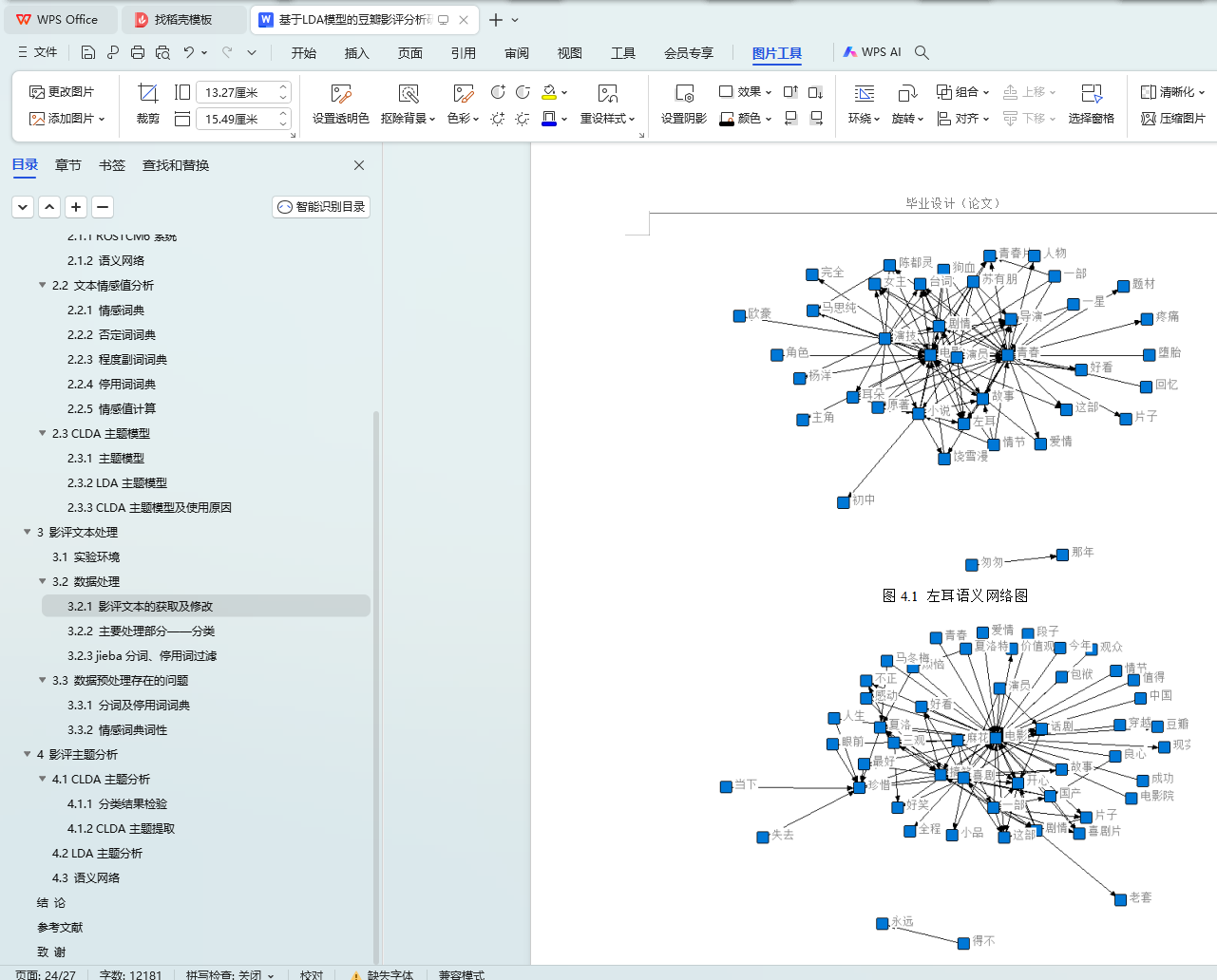Screen dimensions: 1217x980
Task: Collapse the 4.1 CLDA 主题分析 outline node
Action: [42, 779]
